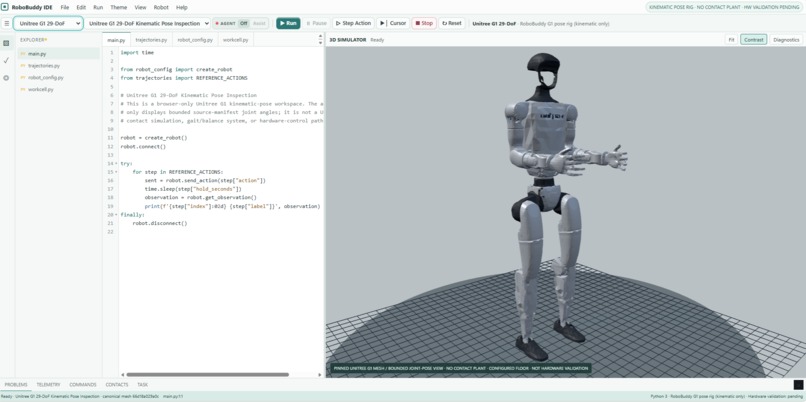The width and height of the screenshot is (806, 402).
Task: Click the 'main.py:11' status bar entry
Action: click(x=173, y=396)
